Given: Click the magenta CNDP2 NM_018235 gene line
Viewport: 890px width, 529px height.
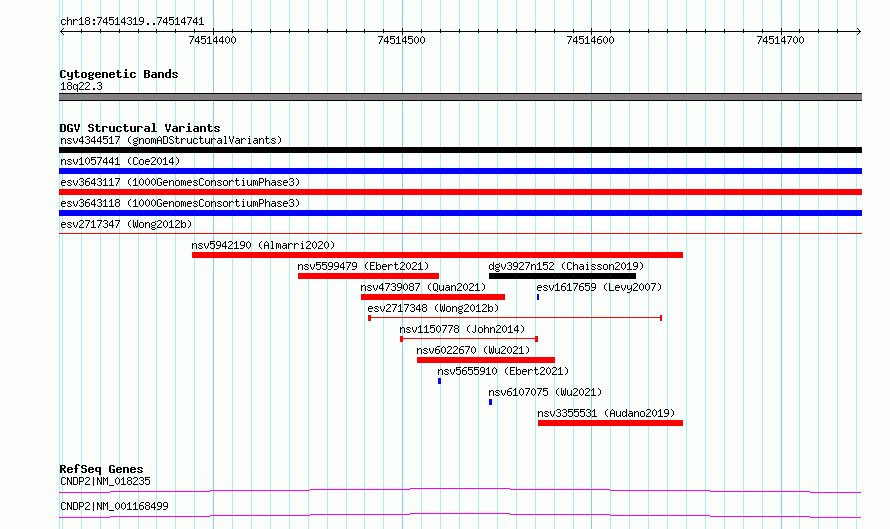Looking at the screenshot, I should [460, 490].
